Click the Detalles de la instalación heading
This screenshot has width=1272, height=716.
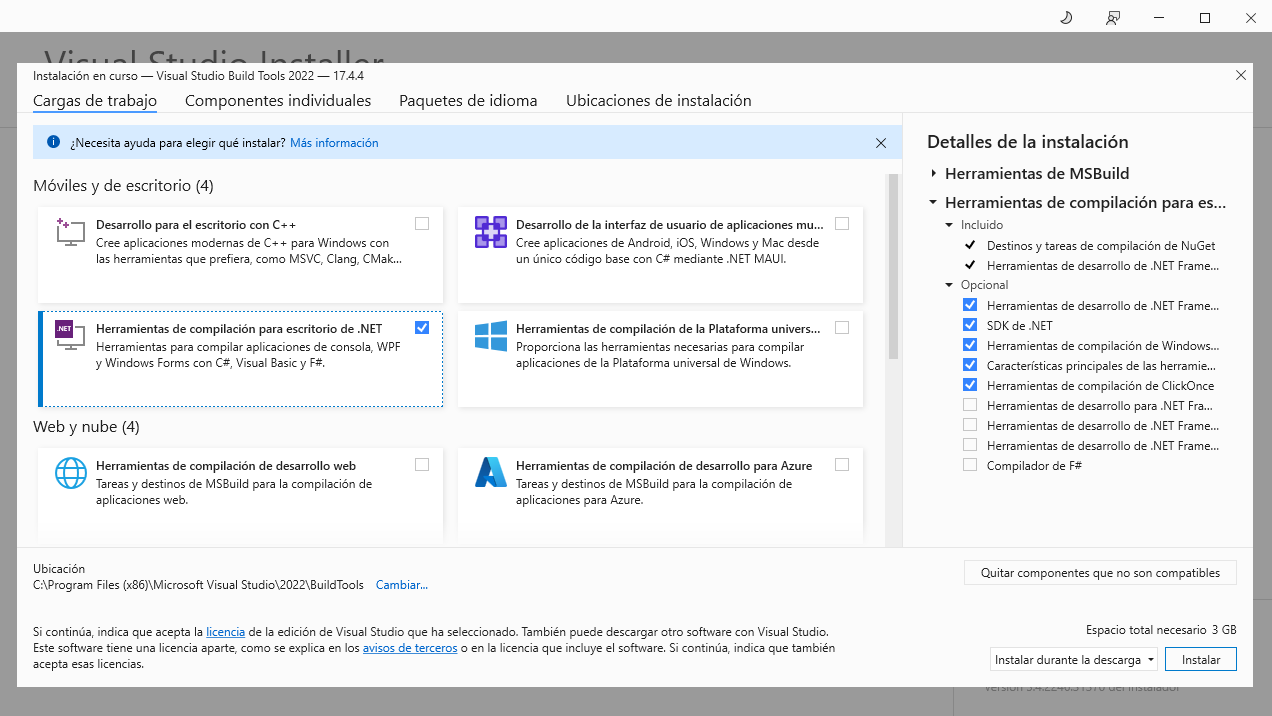pos(1028,142)
